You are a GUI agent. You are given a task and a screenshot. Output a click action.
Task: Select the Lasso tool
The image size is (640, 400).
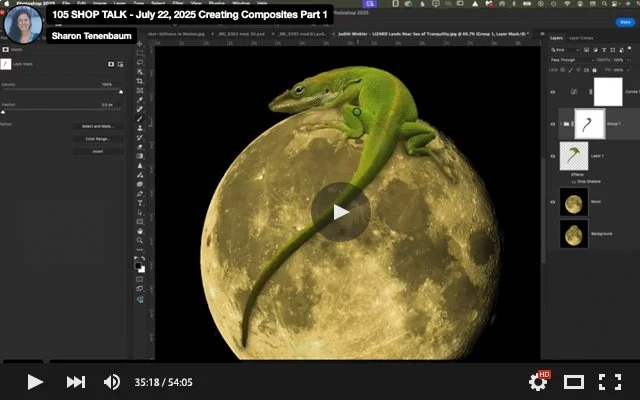140,62
